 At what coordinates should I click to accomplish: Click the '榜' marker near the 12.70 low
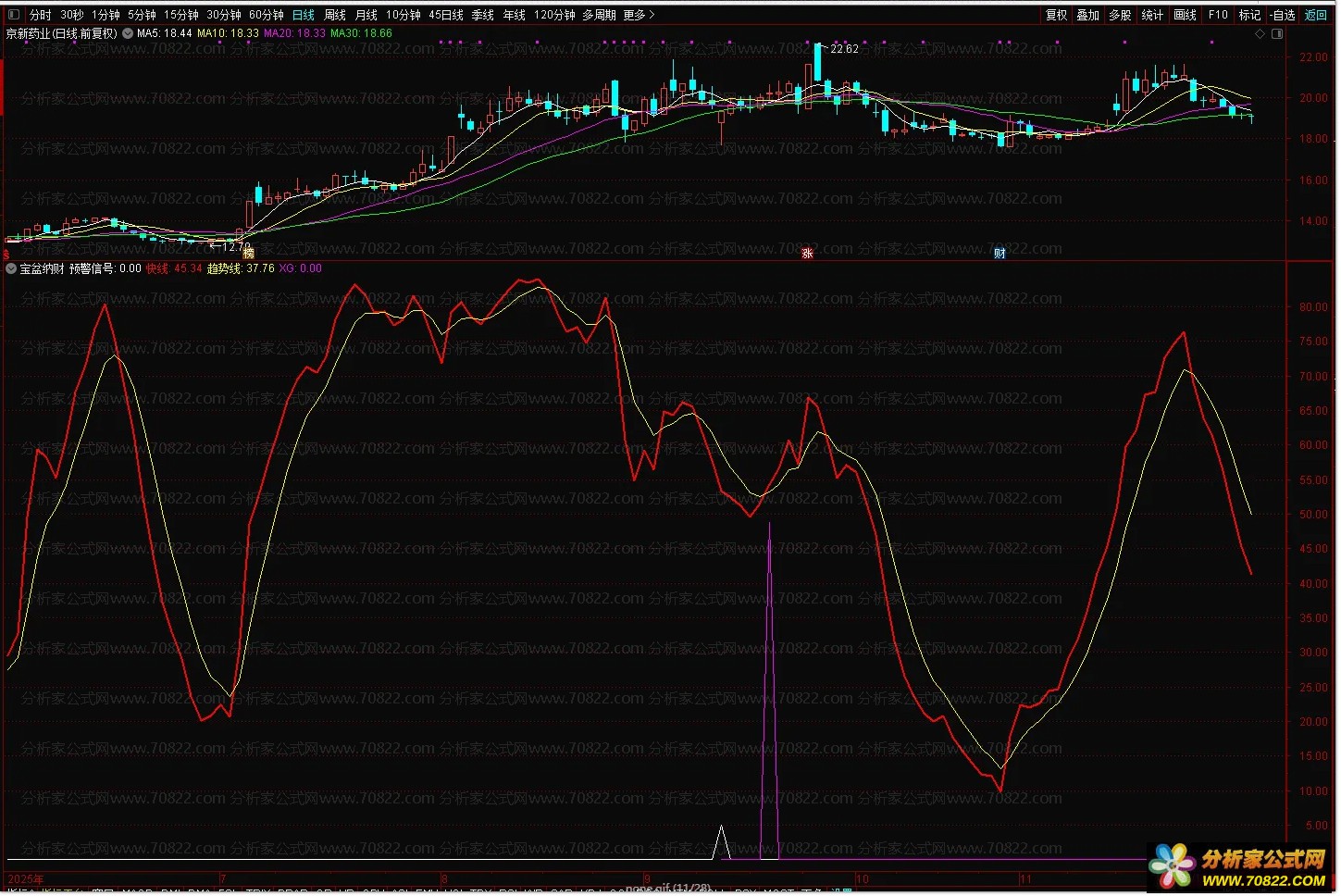(x=248, y=254)
